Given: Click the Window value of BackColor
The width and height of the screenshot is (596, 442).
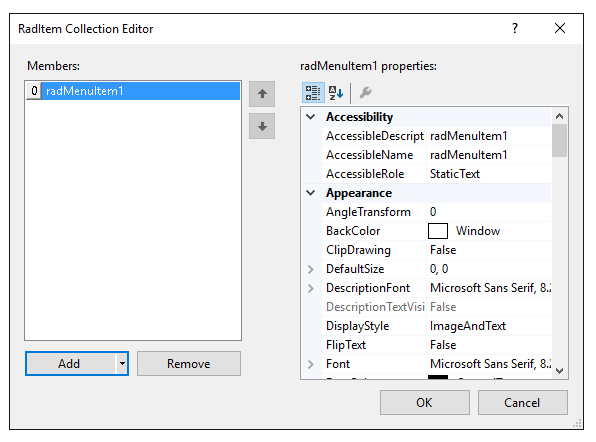Looking at the screenshot, I should [x=478, y=231].
